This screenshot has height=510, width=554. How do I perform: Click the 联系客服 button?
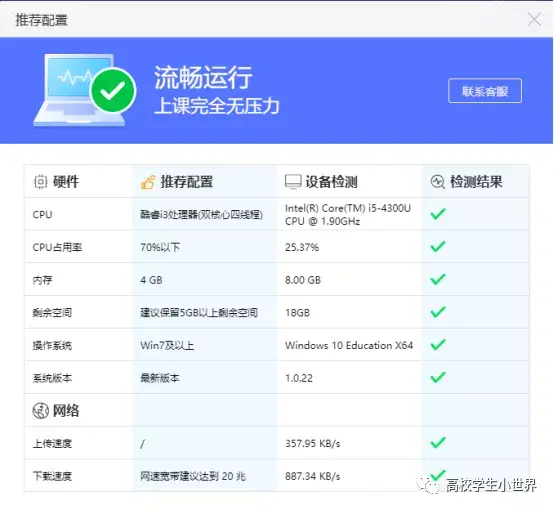pos(485,91)
